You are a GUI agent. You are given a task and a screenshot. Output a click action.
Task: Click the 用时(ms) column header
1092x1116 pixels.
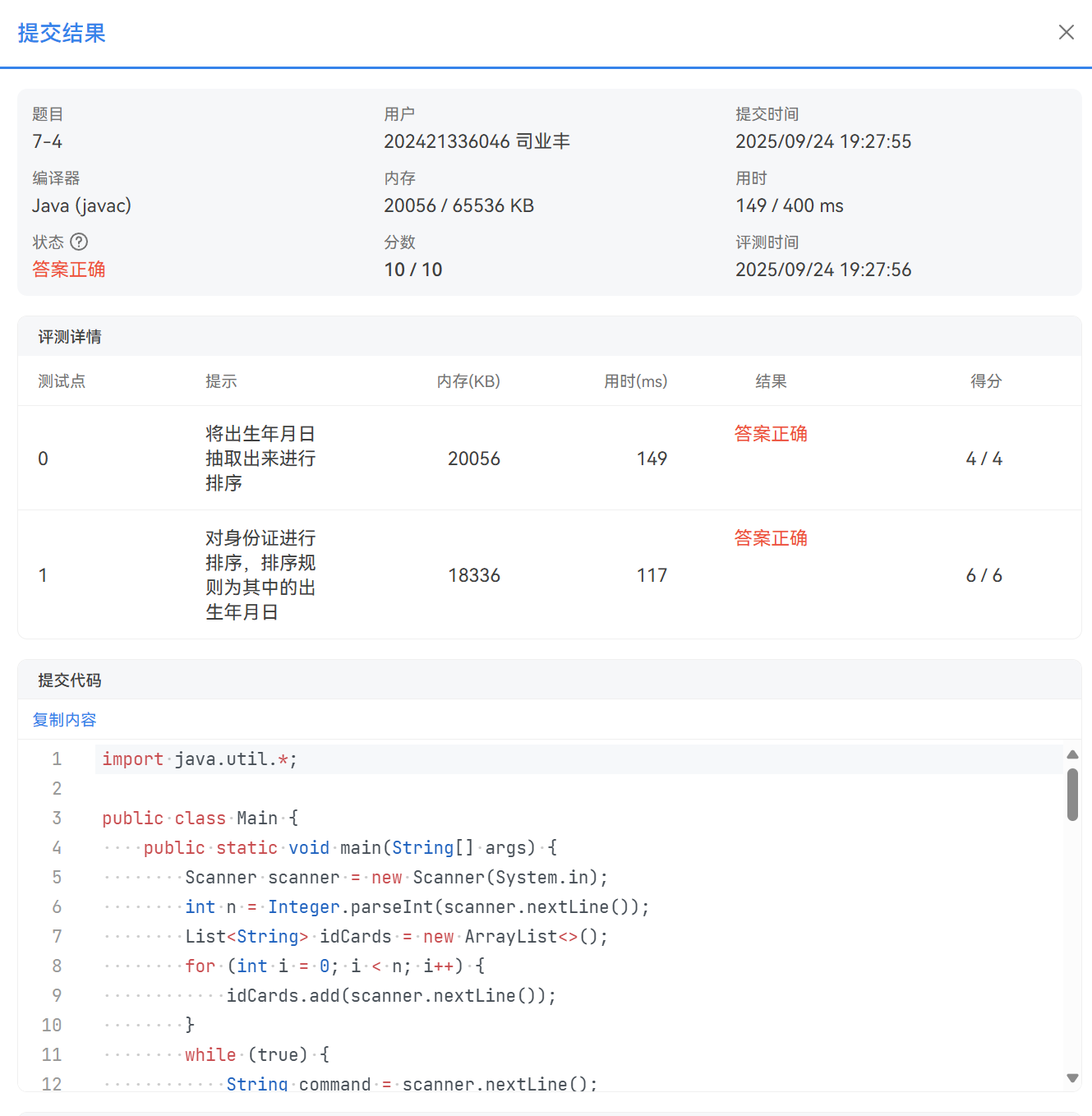point(636,381)
